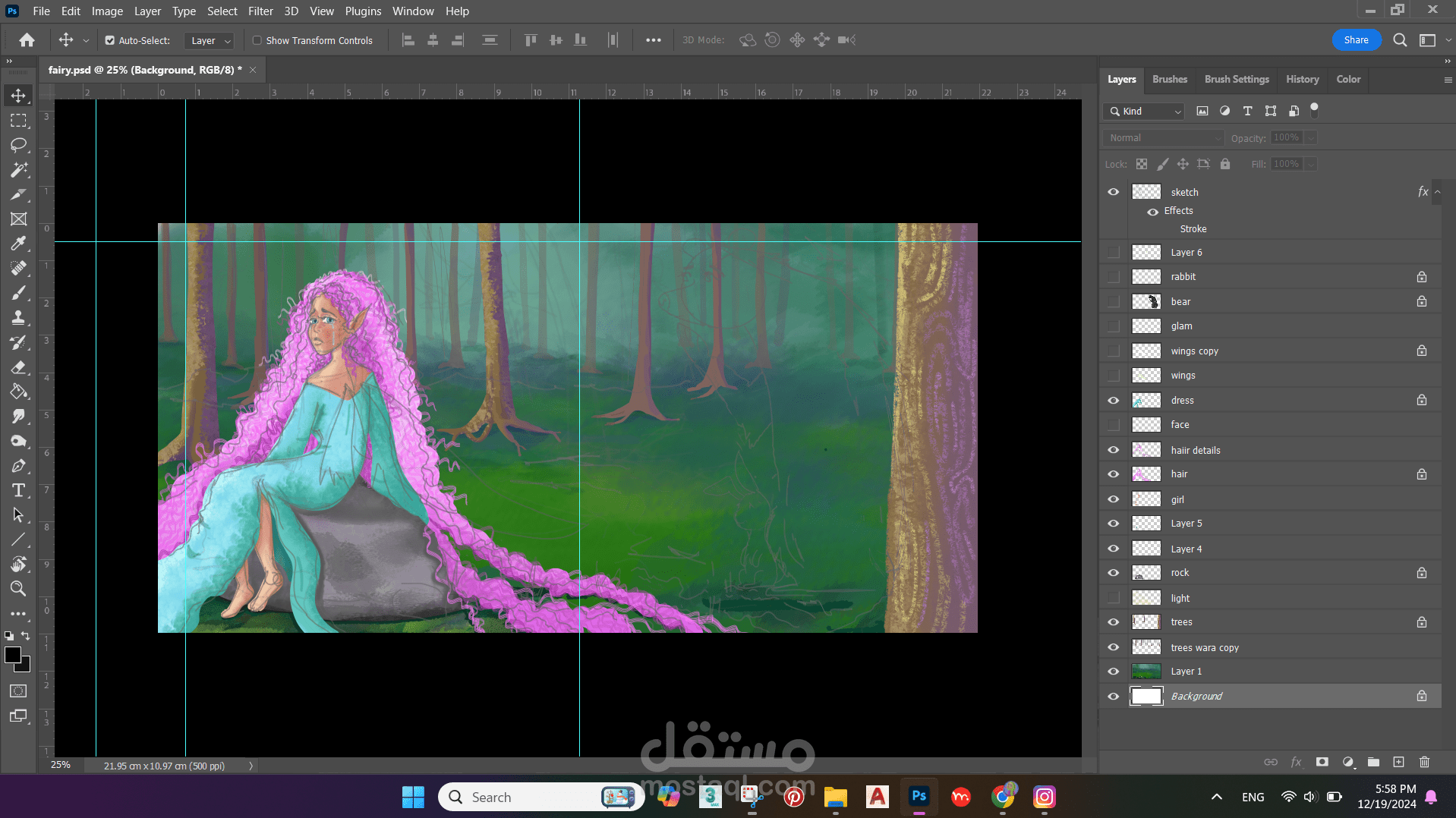Screen dimensions: 1456x818
Task: Click the delete layer trash icon
Action: [1424, 762]
